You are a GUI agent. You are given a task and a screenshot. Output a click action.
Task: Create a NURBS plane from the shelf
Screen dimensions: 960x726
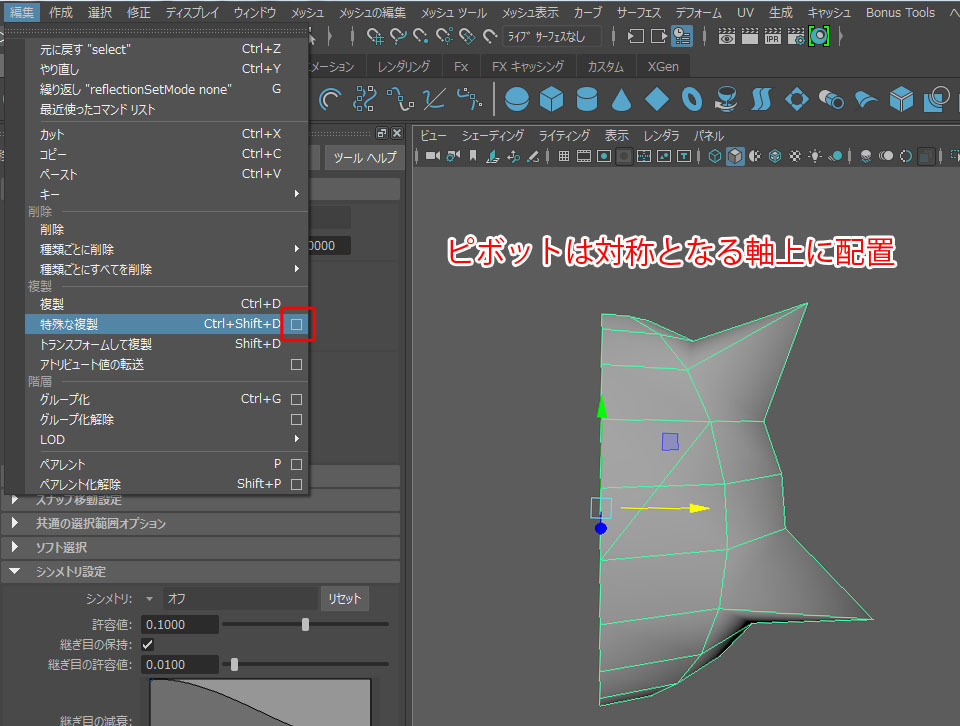656,99
